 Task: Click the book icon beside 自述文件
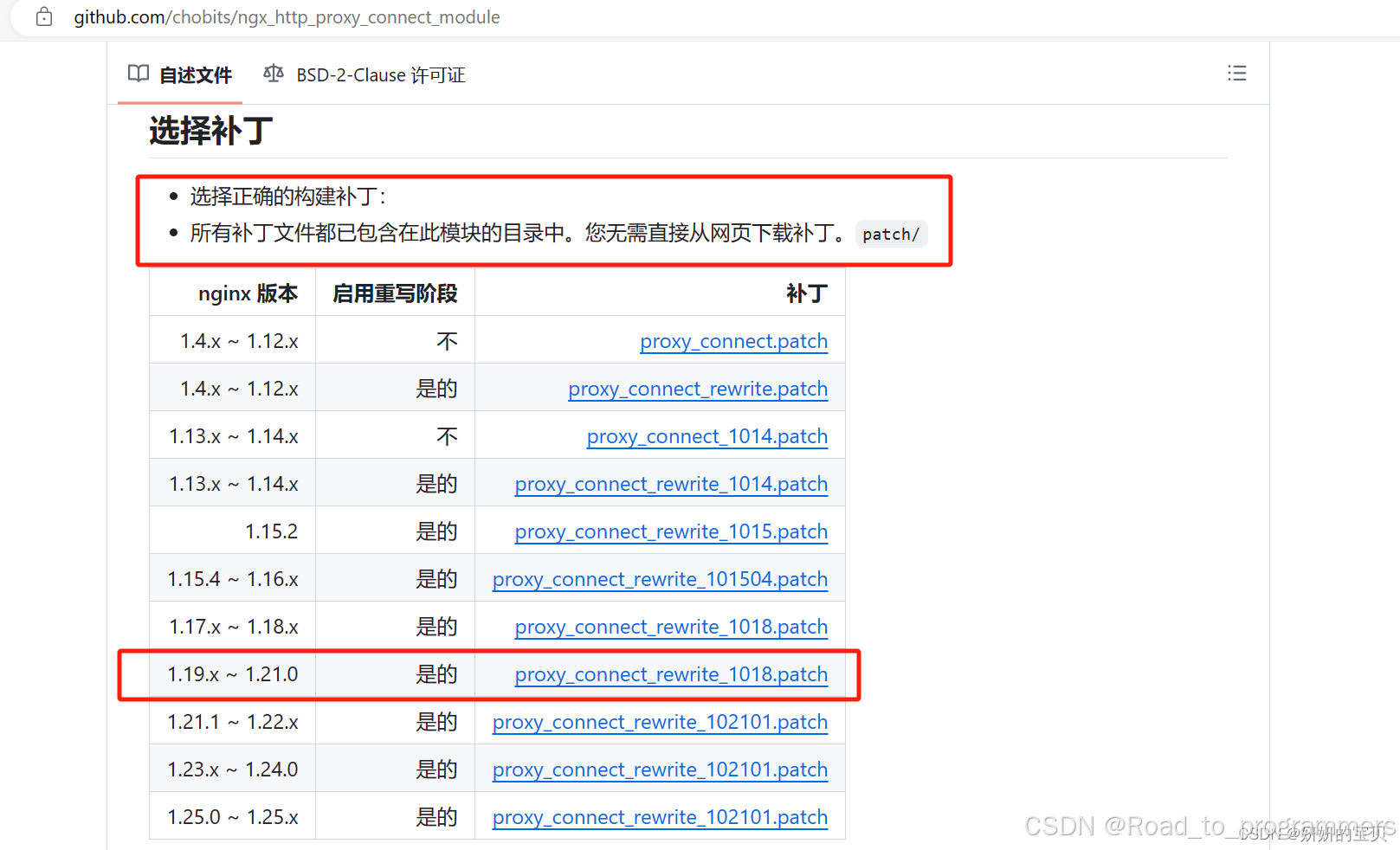139,74
